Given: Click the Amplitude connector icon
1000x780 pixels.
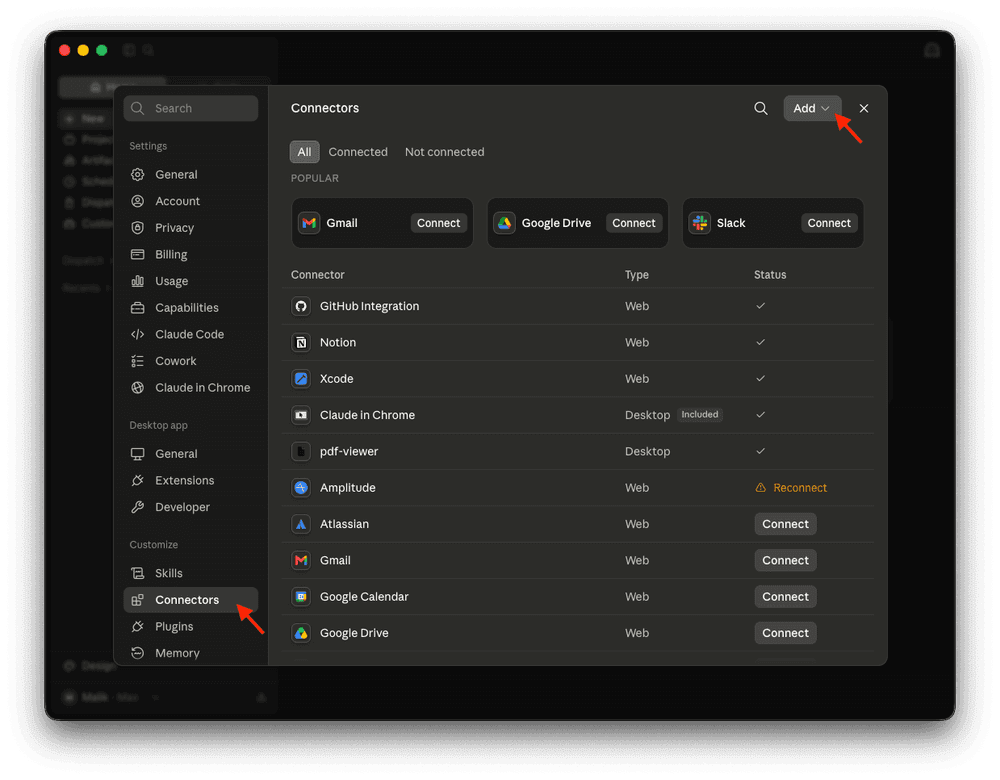Looking at the screenshot, I should 301,488.
